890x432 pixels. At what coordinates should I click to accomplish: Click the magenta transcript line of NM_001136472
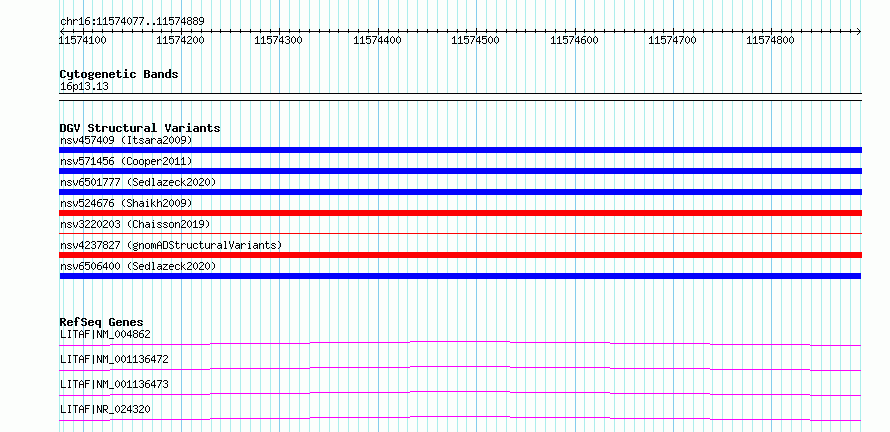coord(460,368)
